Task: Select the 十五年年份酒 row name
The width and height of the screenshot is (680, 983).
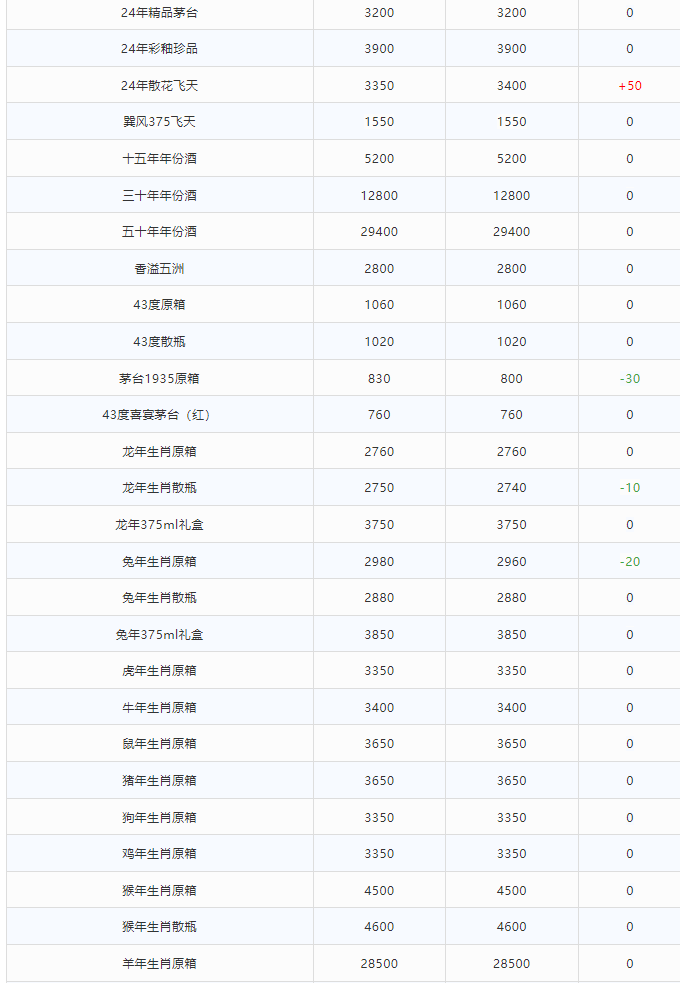Action: pos(159,159)
